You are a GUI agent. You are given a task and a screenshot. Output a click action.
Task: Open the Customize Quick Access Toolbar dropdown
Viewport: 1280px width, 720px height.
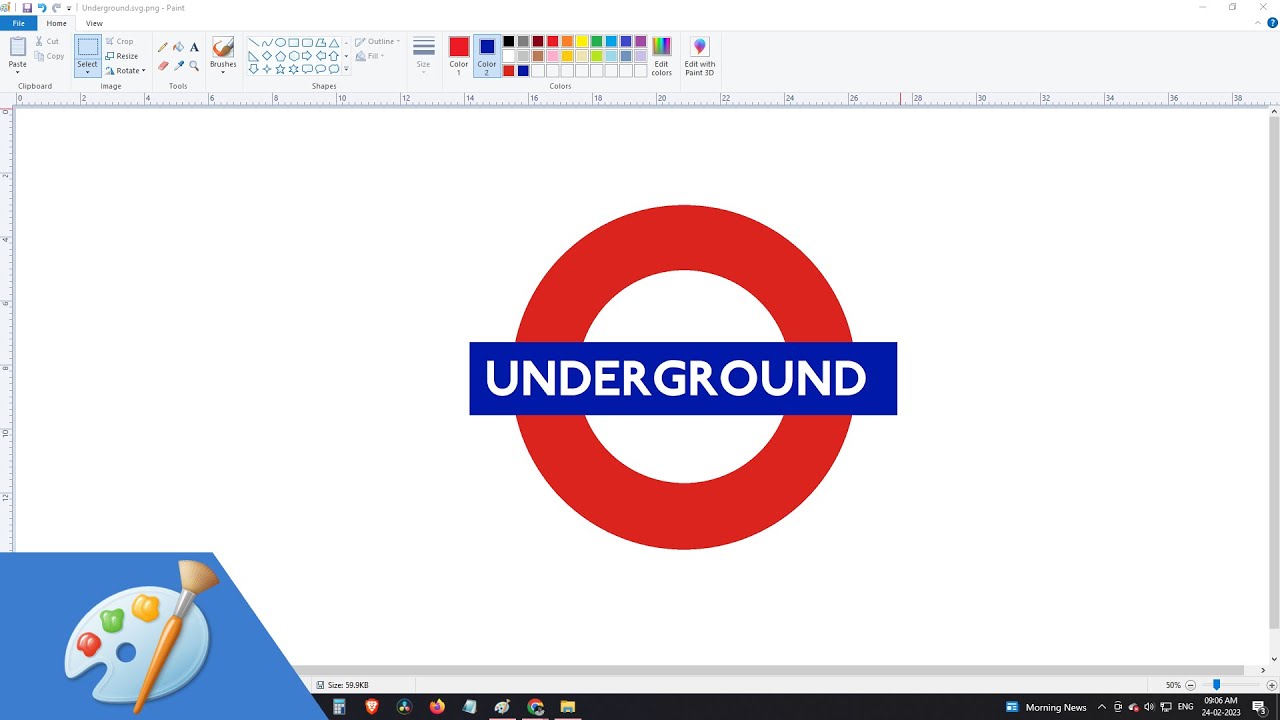point(69,8)
